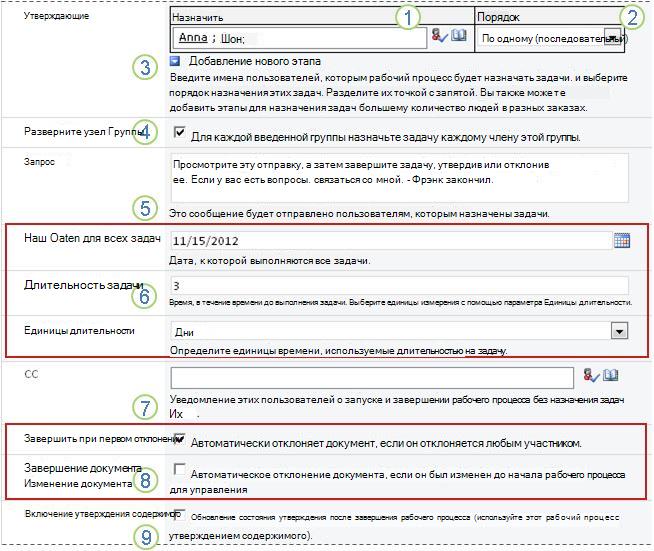Open the Порядок order dropdown
This screenshot has height=551, width=654.
(613, 38)
